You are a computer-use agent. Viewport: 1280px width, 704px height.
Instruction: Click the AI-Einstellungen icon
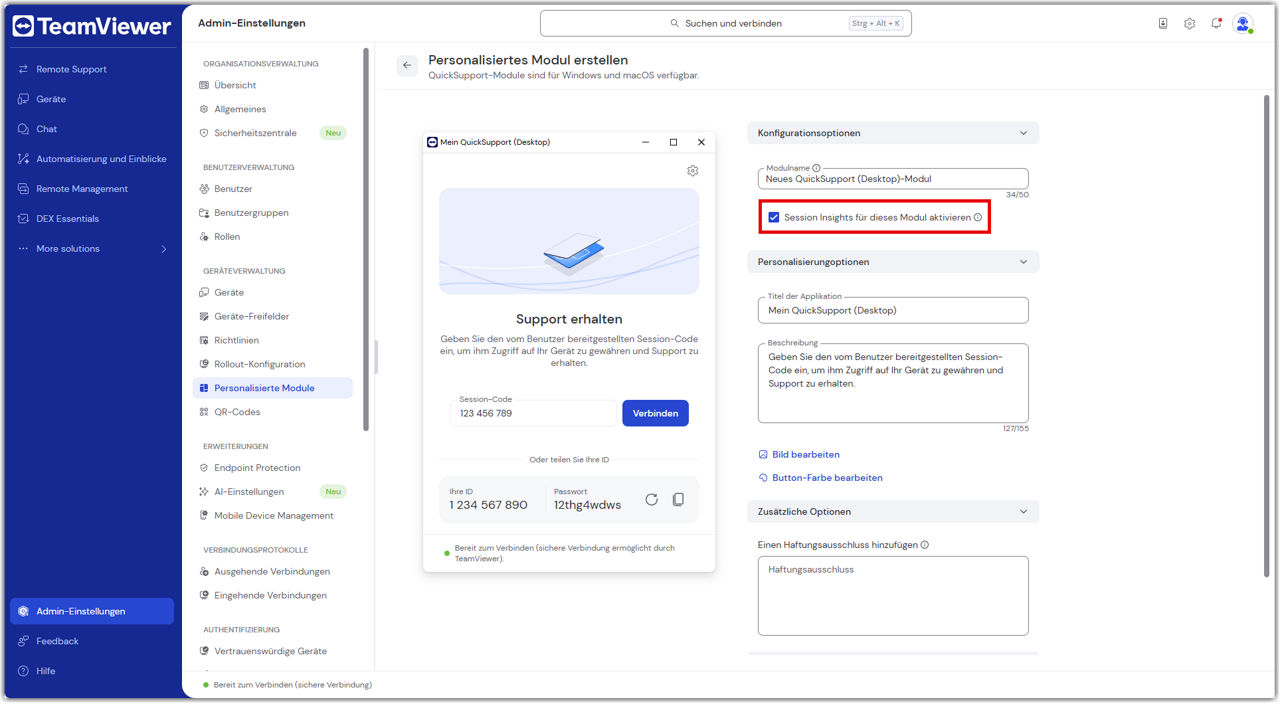(204, 492)
